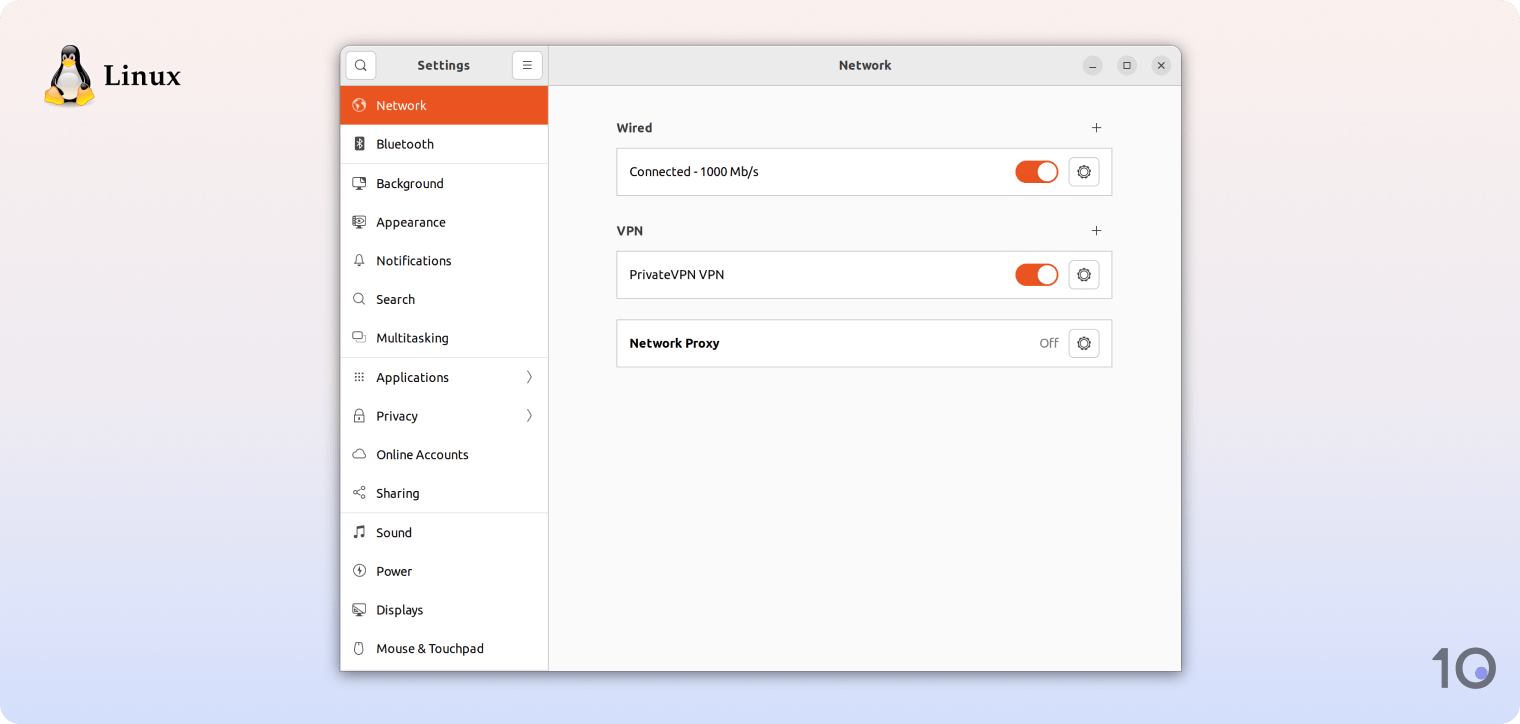This screenshot has height=724, width=1520.
Task: Maximize the Settings window
Action: tap(1127, 65)
